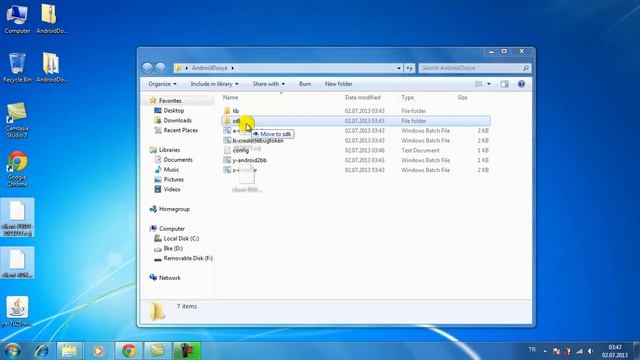Open the taskbar clock and date
The width and height of the screenshot is (640, 360).
coord(614,351)
